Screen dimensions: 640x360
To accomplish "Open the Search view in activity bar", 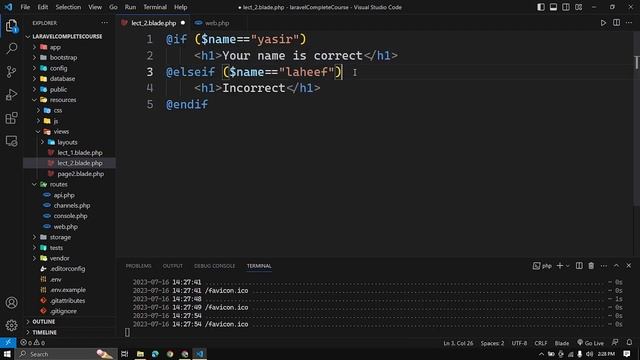I will (11, 49).
